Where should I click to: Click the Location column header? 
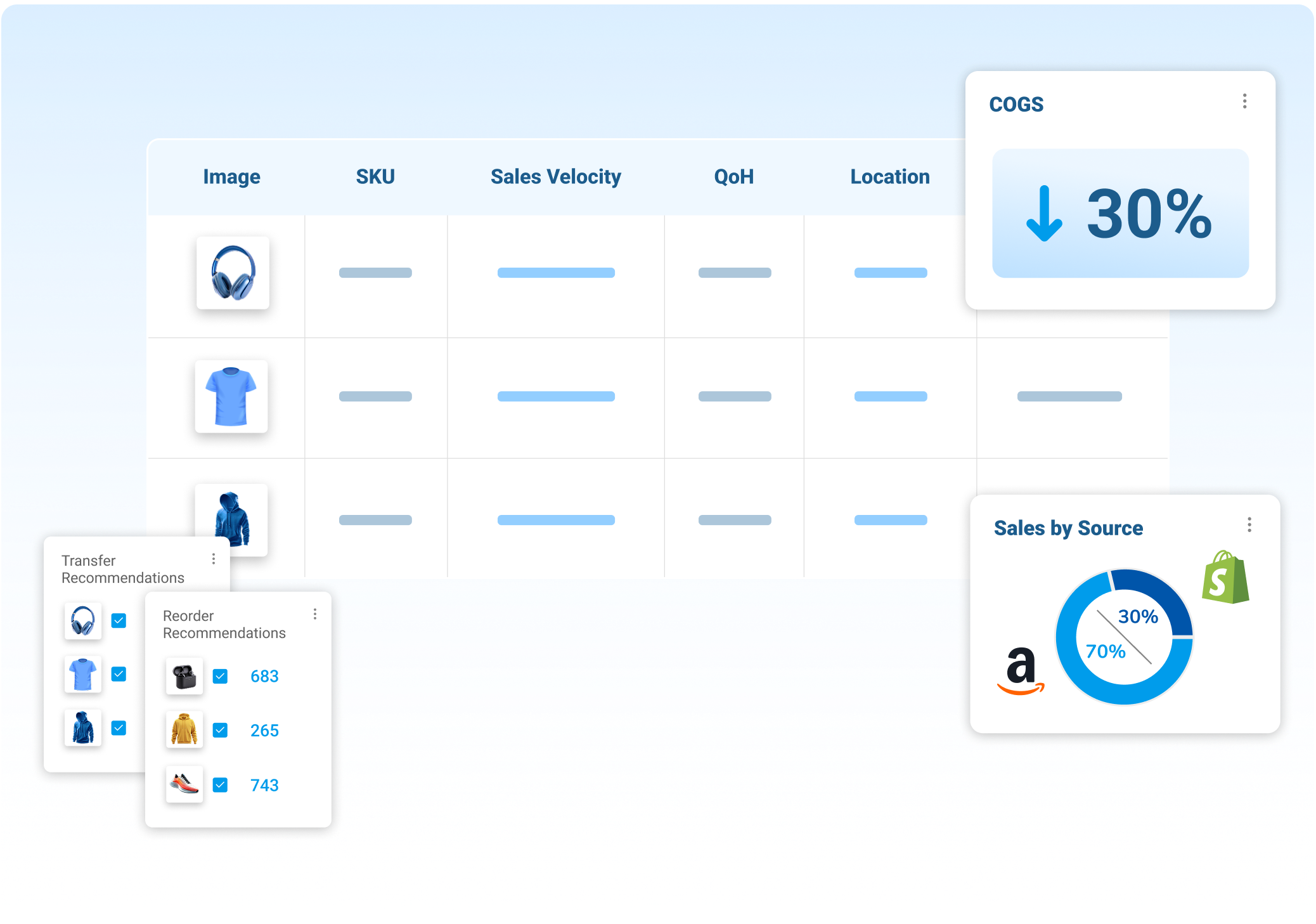889,177
